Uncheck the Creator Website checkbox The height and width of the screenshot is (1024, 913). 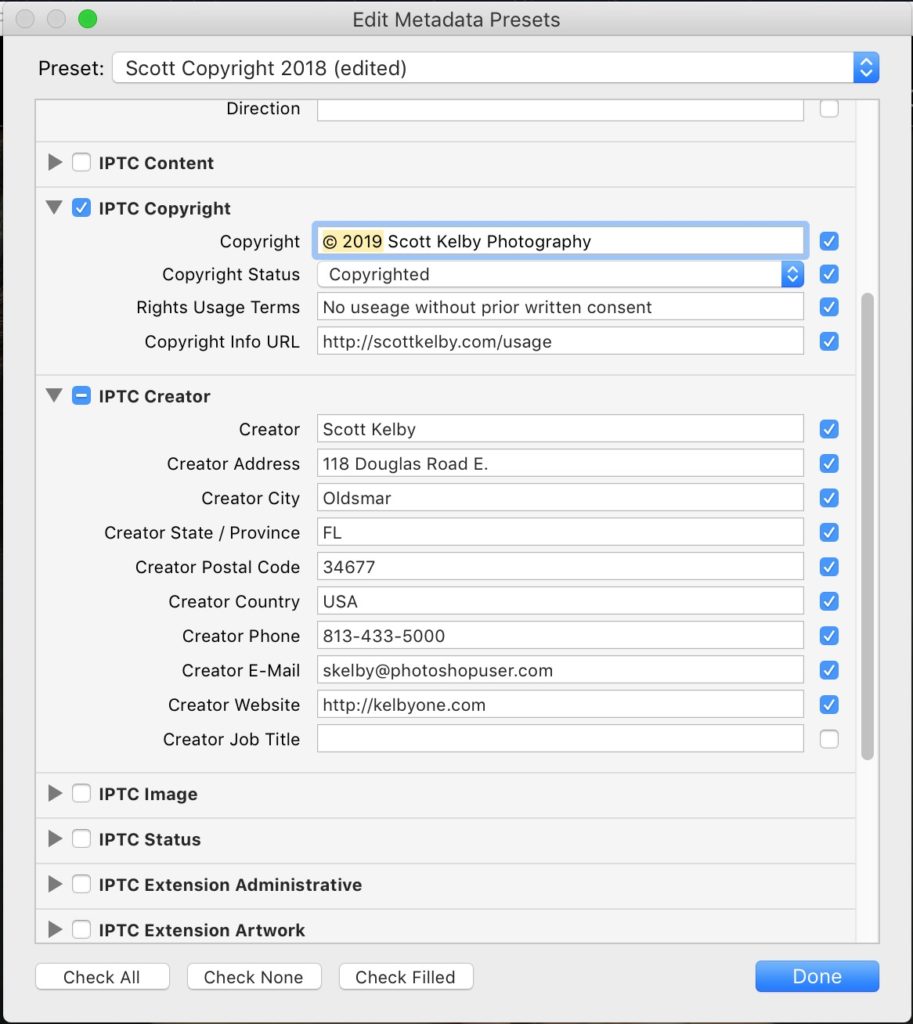pyautogui.click(x=829, y=705)
